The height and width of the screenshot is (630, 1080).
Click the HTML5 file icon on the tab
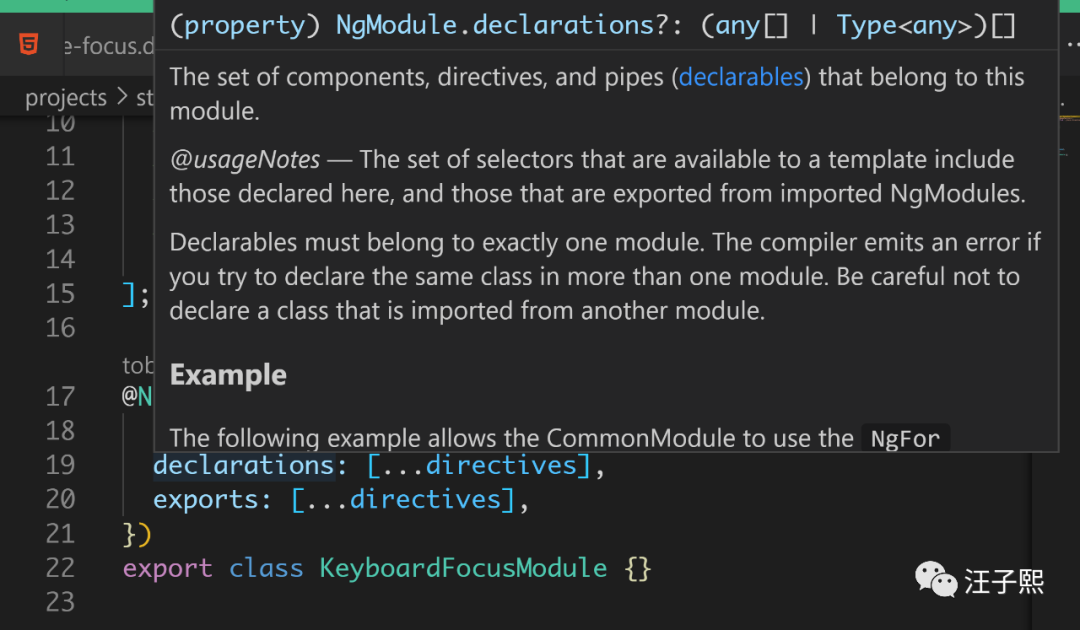pos(30,45)
